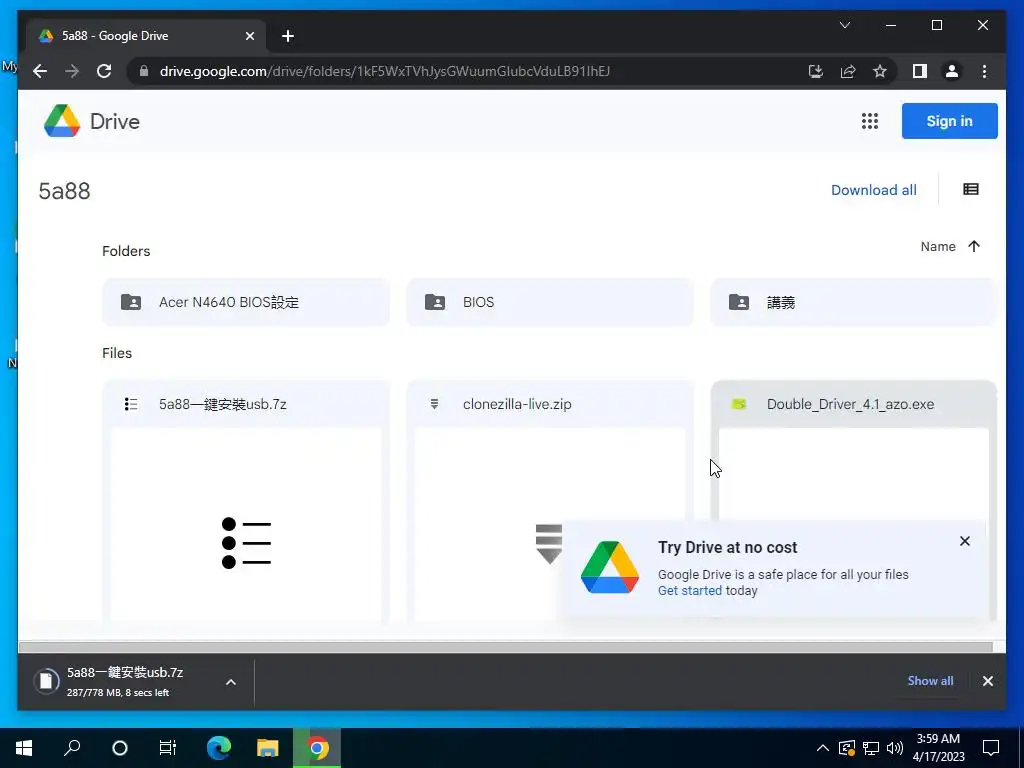The width and height of the screenshot is (1024, 768).
Task: Open the Acer N4640 BIOS設定 folder
Action: pos(246,302)
